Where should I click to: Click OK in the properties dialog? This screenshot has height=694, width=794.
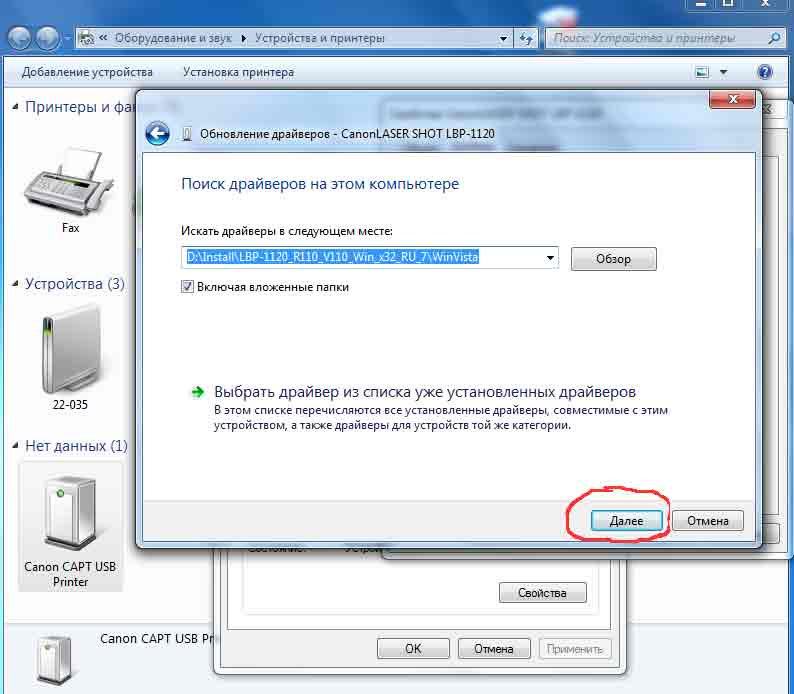(x=413, y=648)
